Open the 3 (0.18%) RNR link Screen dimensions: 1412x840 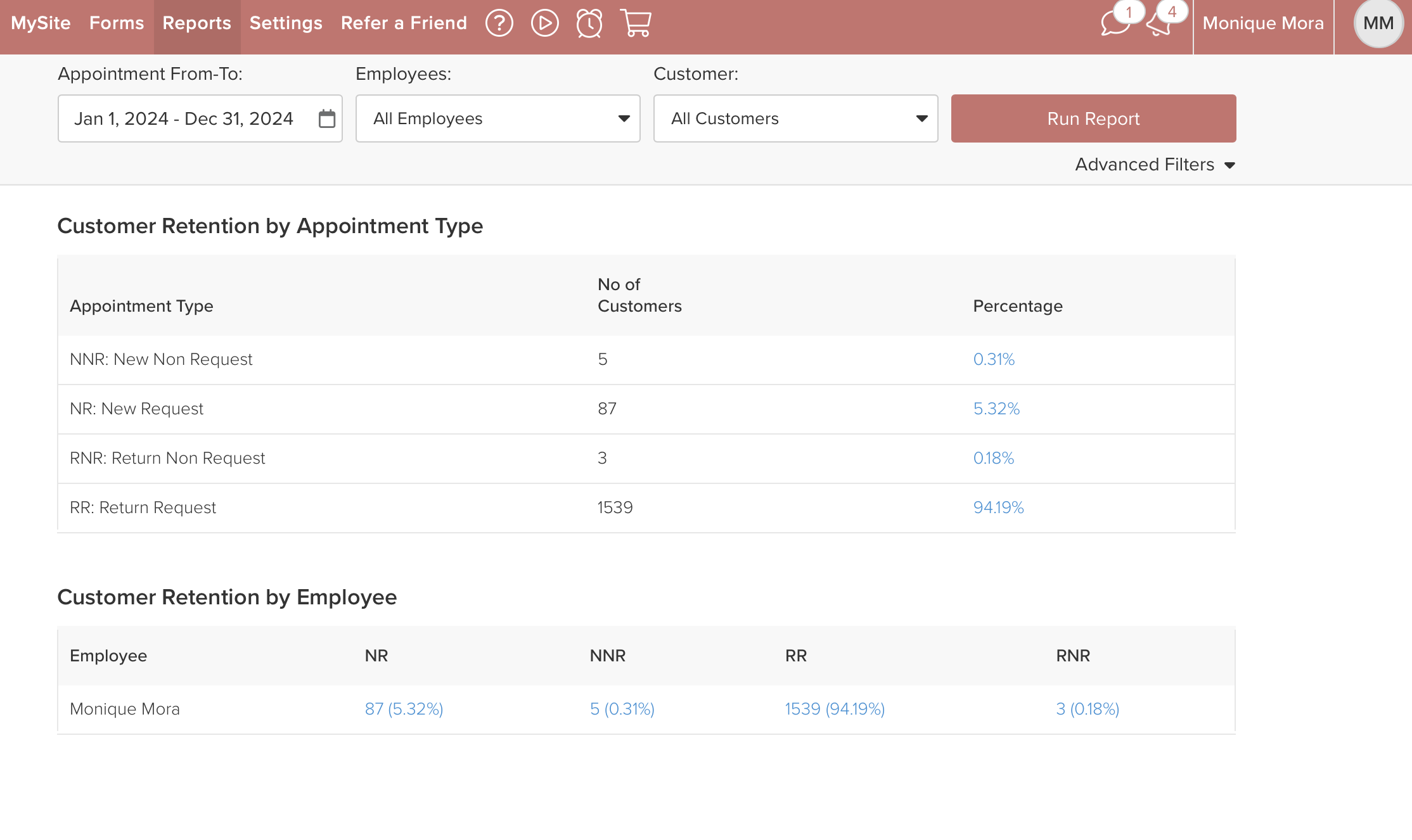[x=1088, y=709]
